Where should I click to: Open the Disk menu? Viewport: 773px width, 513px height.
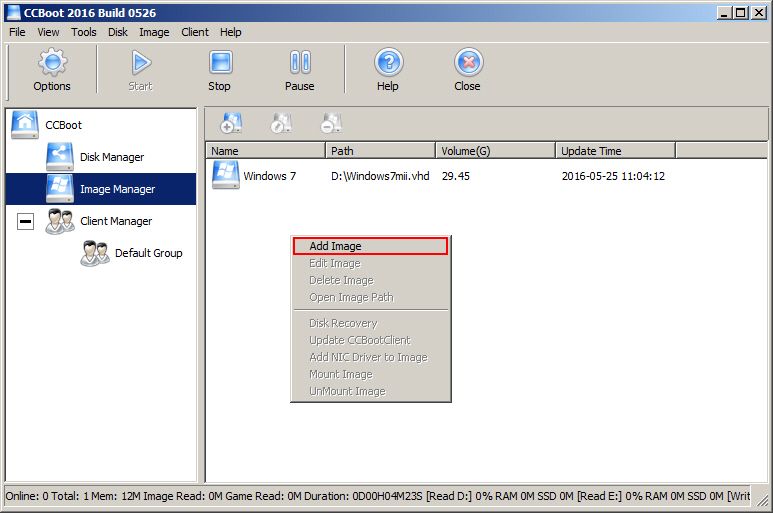(x=118, y=32)
